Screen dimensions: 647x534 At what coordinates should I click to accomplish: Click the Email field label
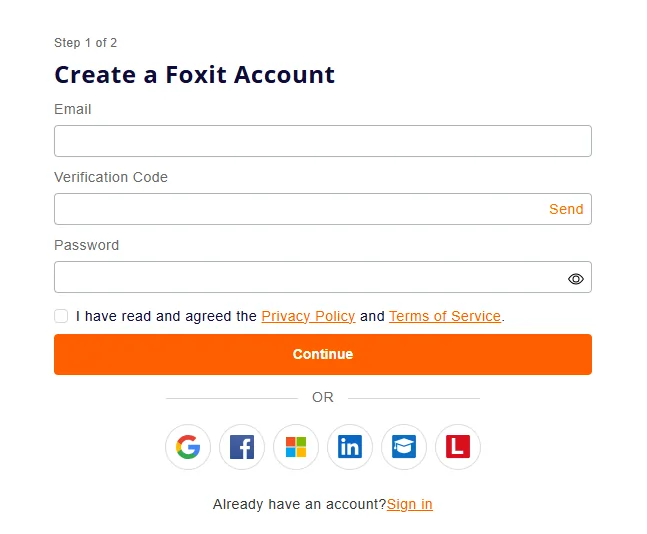73,109
